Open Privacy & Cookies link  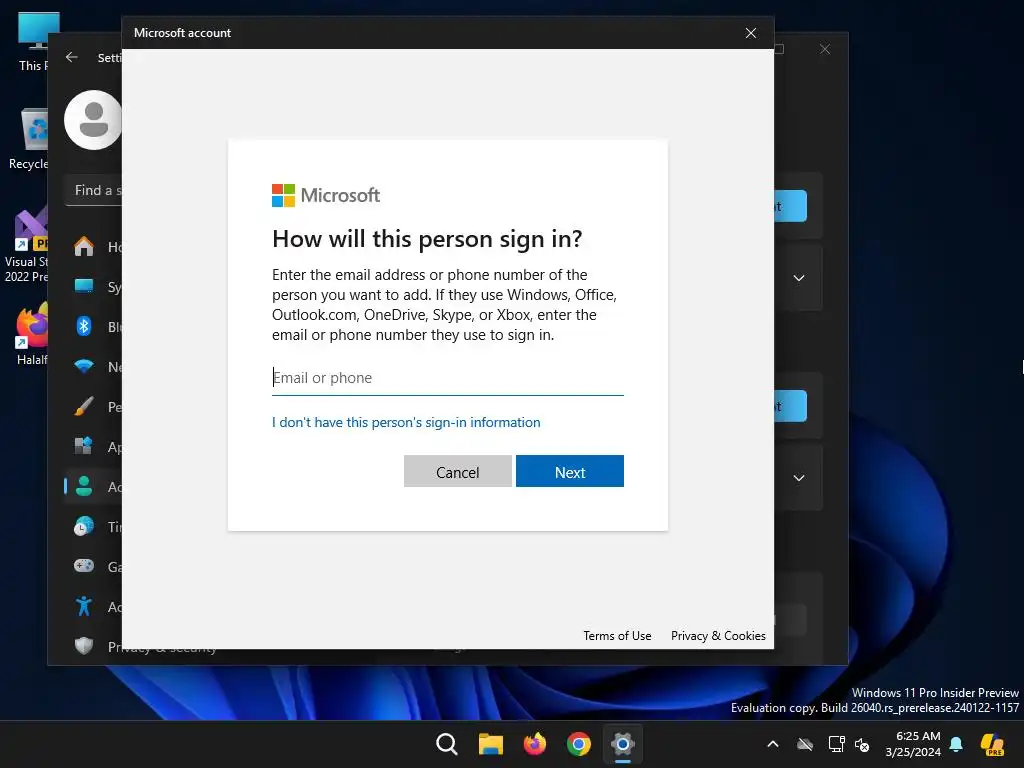(x=718, y=635)
